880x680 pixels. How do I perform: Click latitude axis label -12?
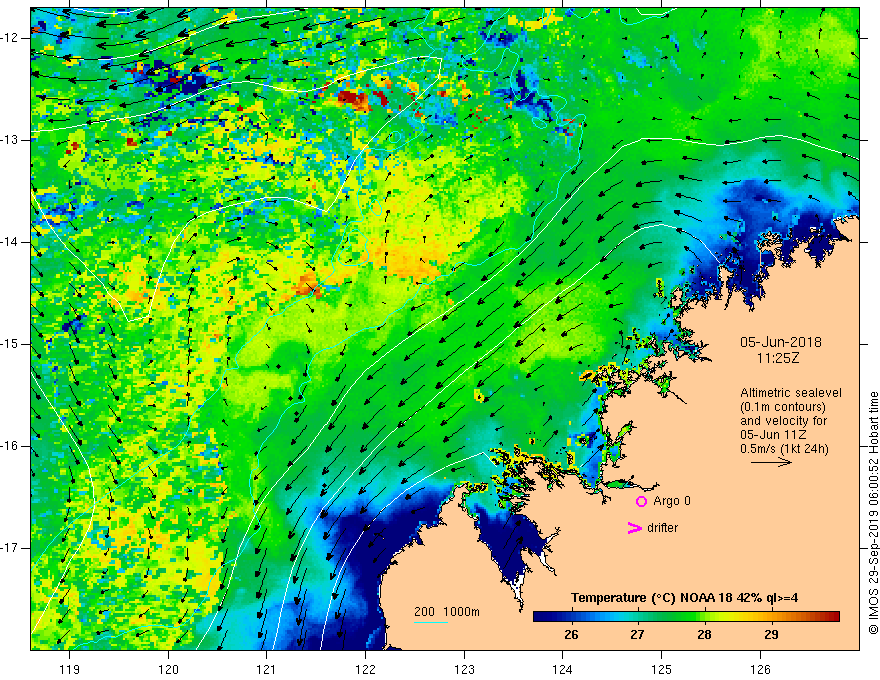tap(10, 38)
